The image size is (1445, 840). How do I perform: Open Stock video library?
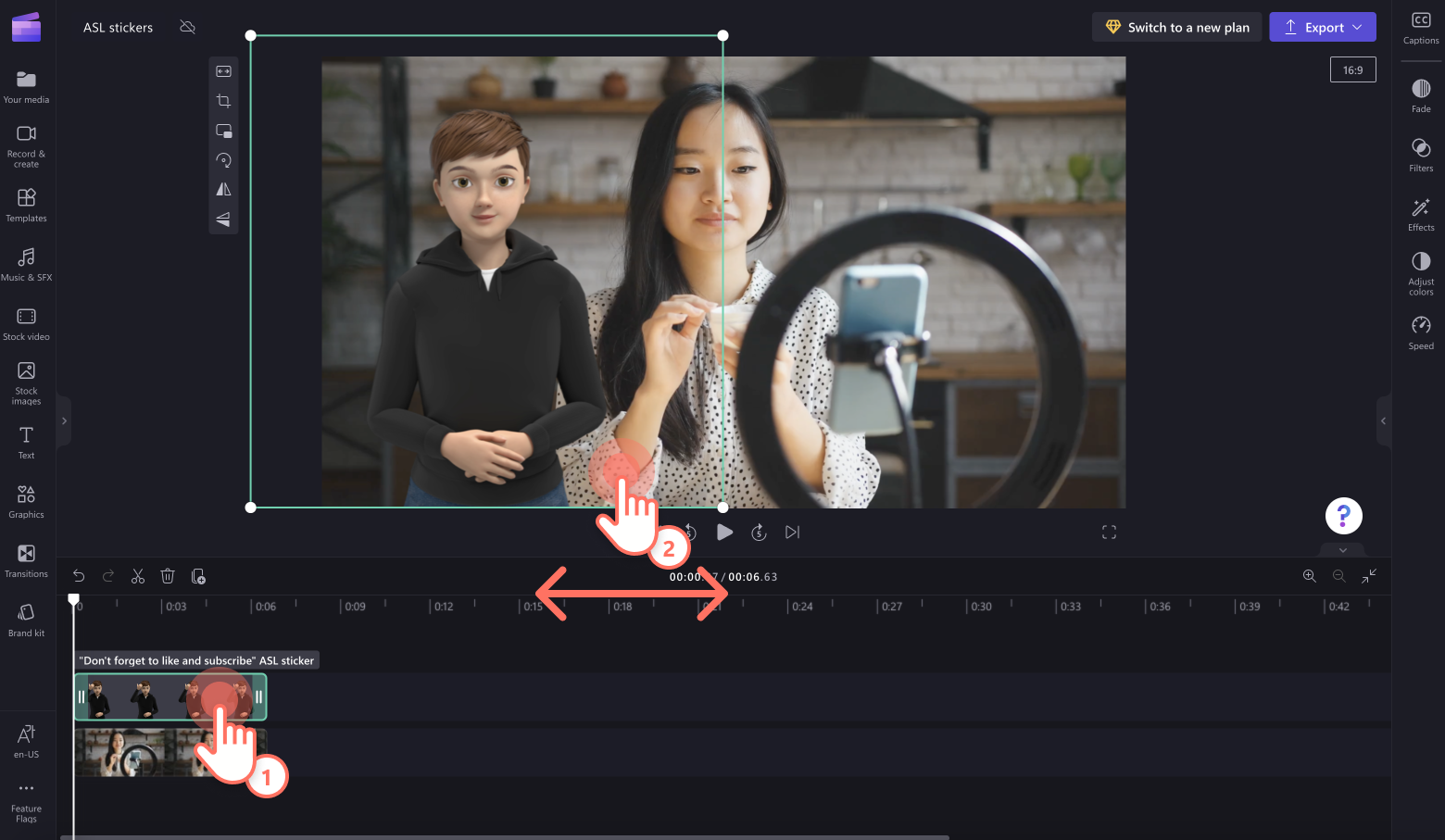point(26,324)
